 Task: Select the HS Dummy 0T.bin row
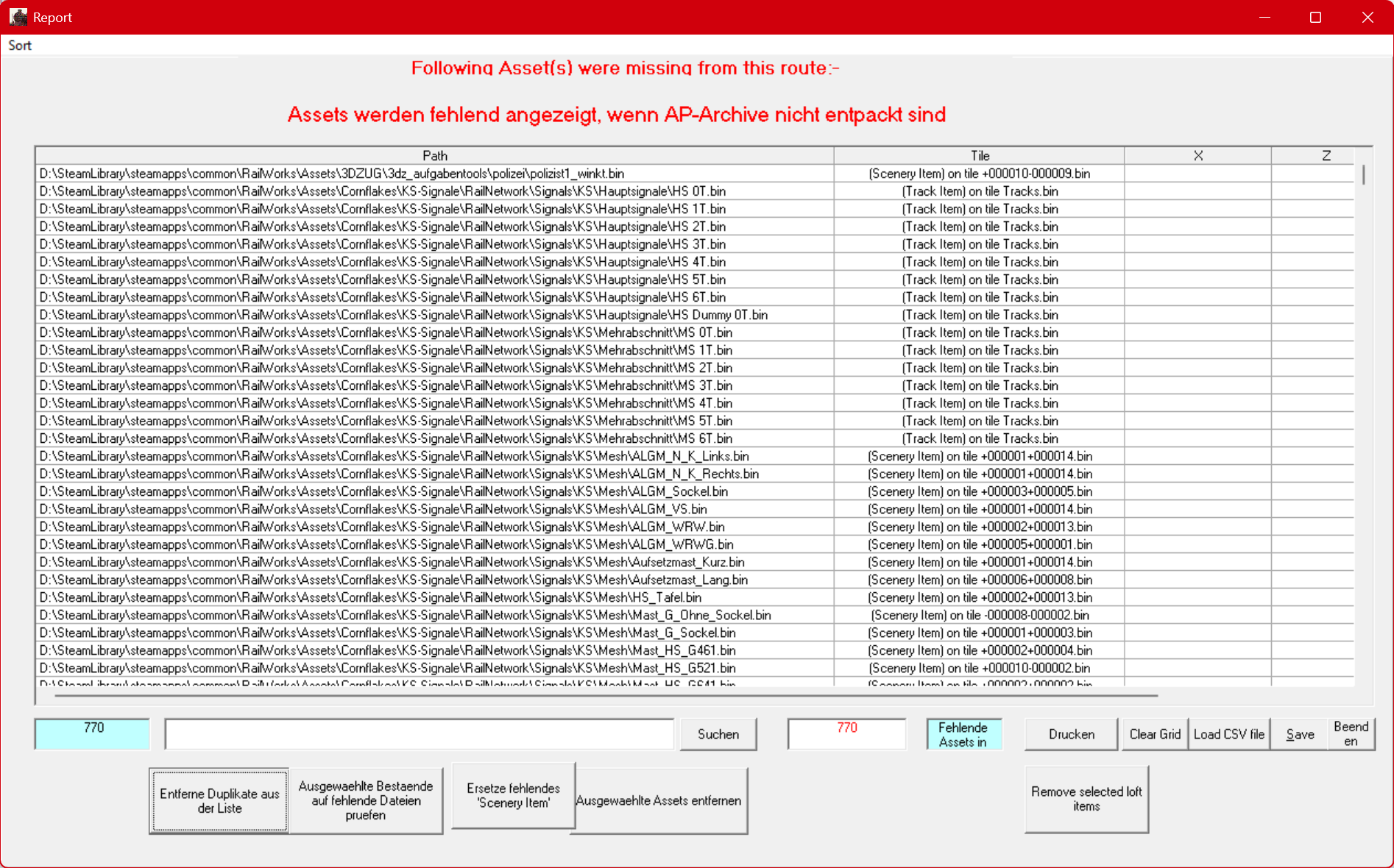[435, 315]
